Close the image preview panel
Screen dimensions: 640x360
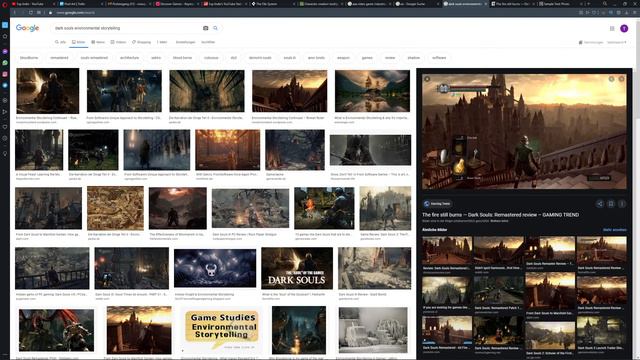click(x=427, y=79)
